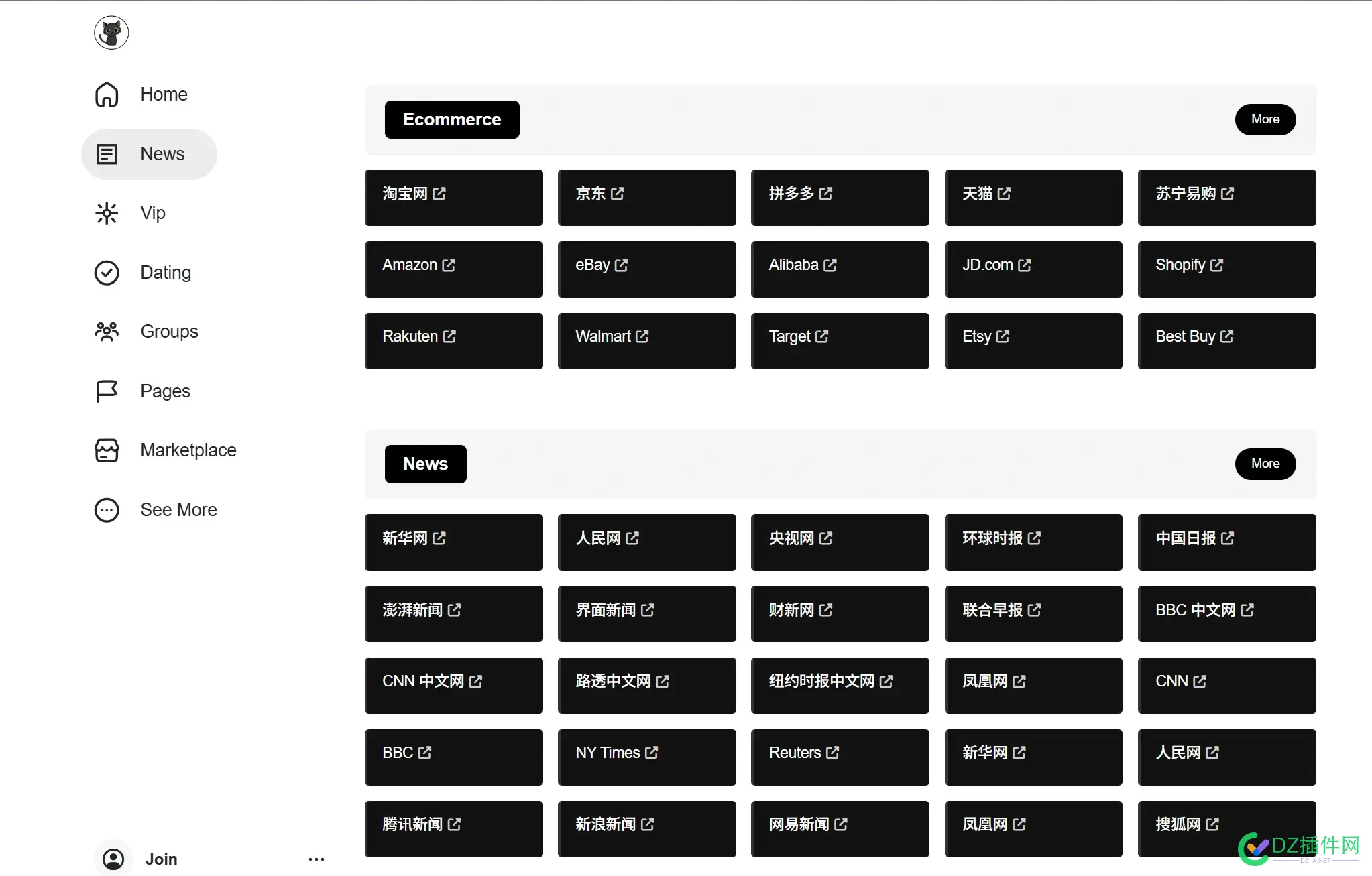The width and height of the screenshot is (1372, 876).
Task: Click the See More ellipsis circle icon
Action: 107,510
